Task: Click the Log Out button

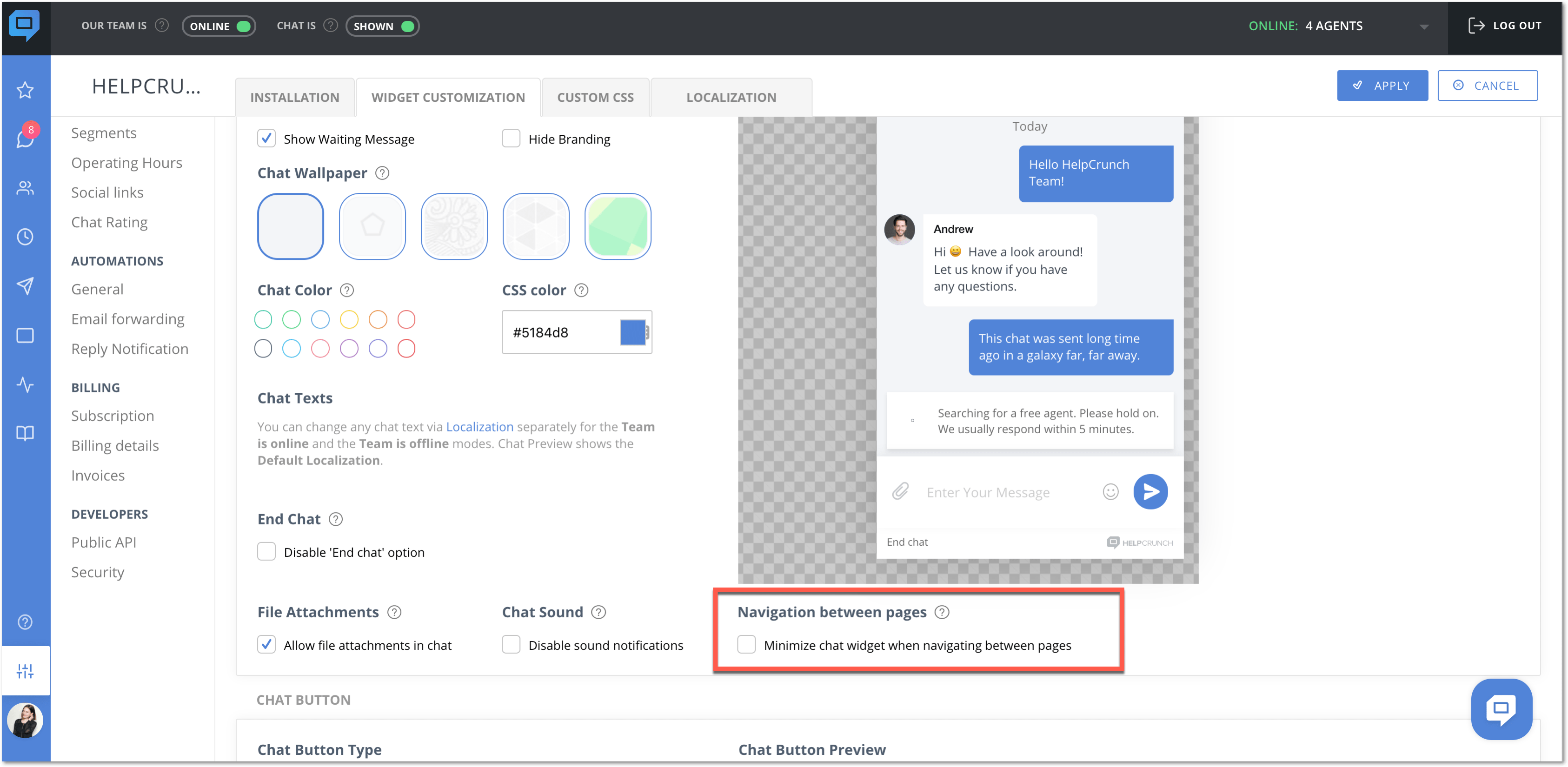Action: [x=1505, y=26]
